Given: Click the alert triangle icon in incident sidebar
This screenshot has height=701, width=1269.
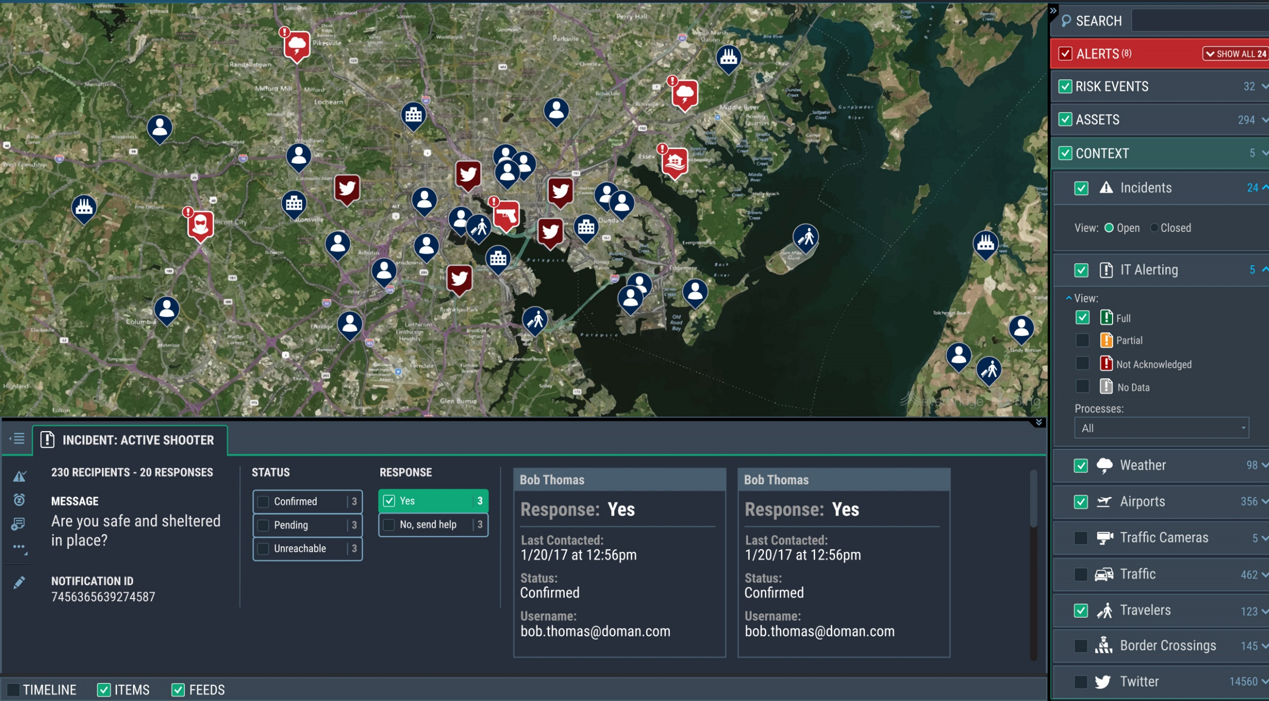Looking at the screenshot, I should 19,476.
